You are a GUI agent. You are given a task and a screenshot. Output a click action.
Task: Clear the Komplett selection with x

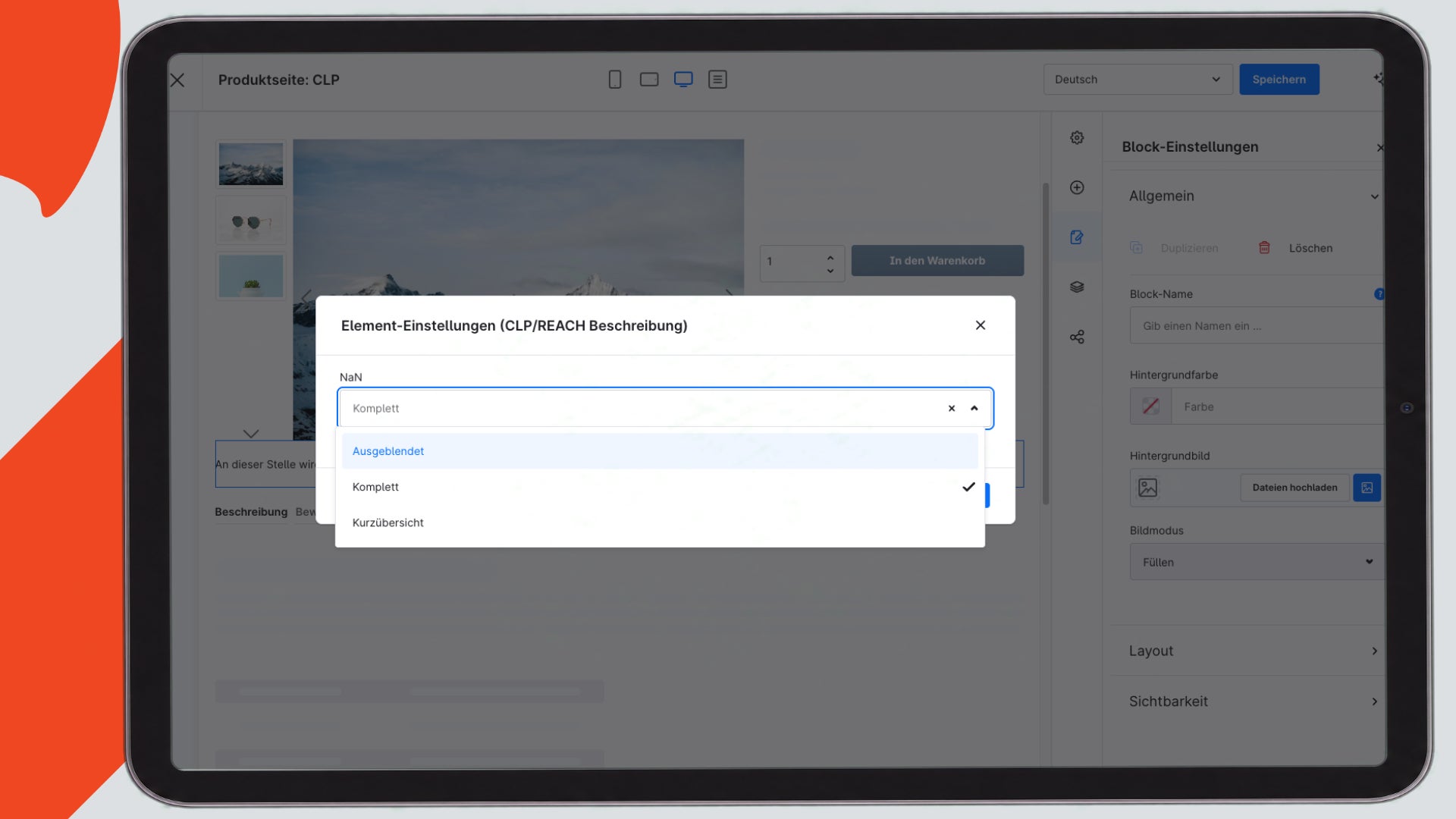click(952, 409)
